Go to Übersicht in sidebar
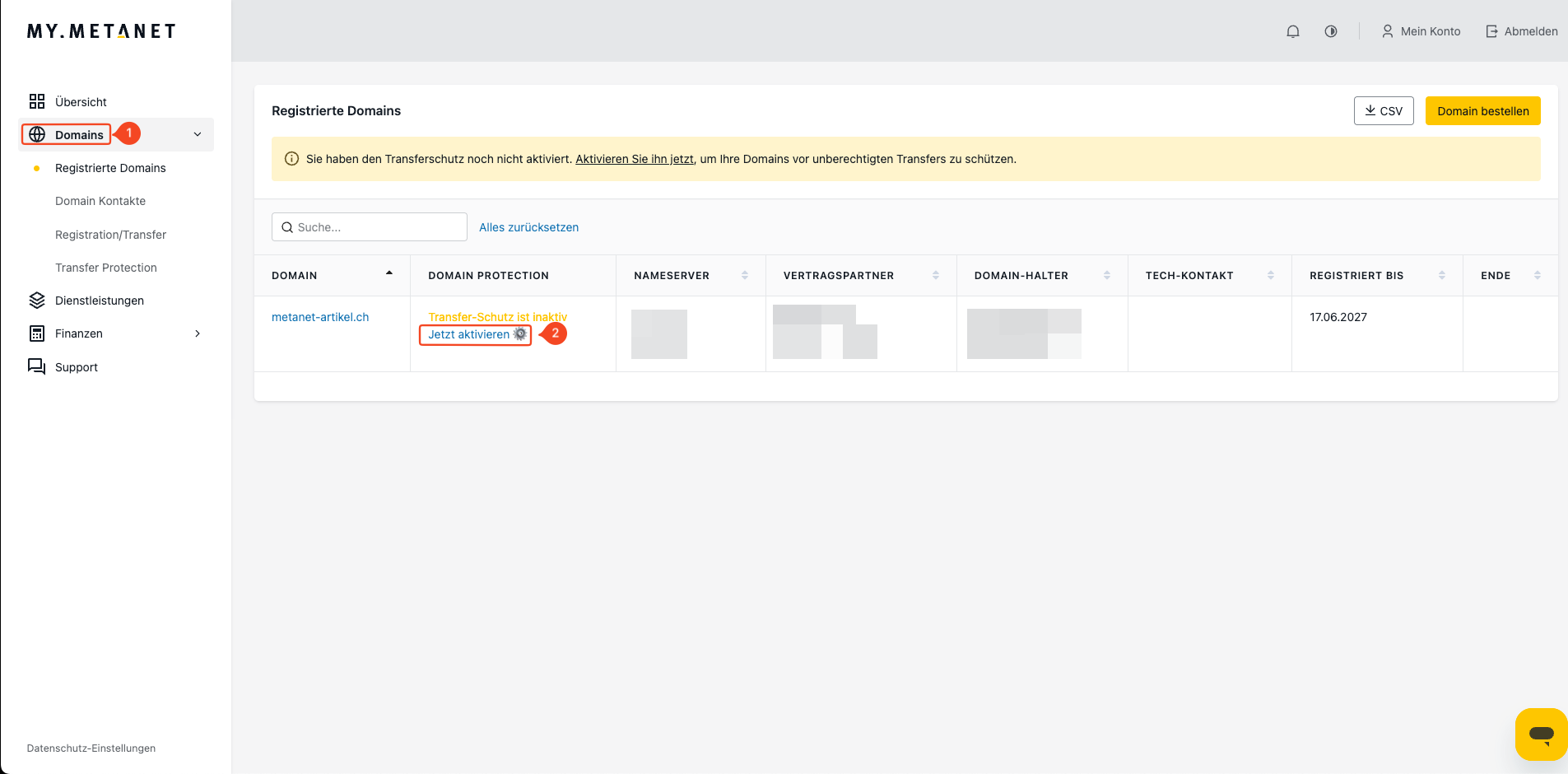Image resolution: width=1568 pixels, height=774 pixels. pos(81,102)
